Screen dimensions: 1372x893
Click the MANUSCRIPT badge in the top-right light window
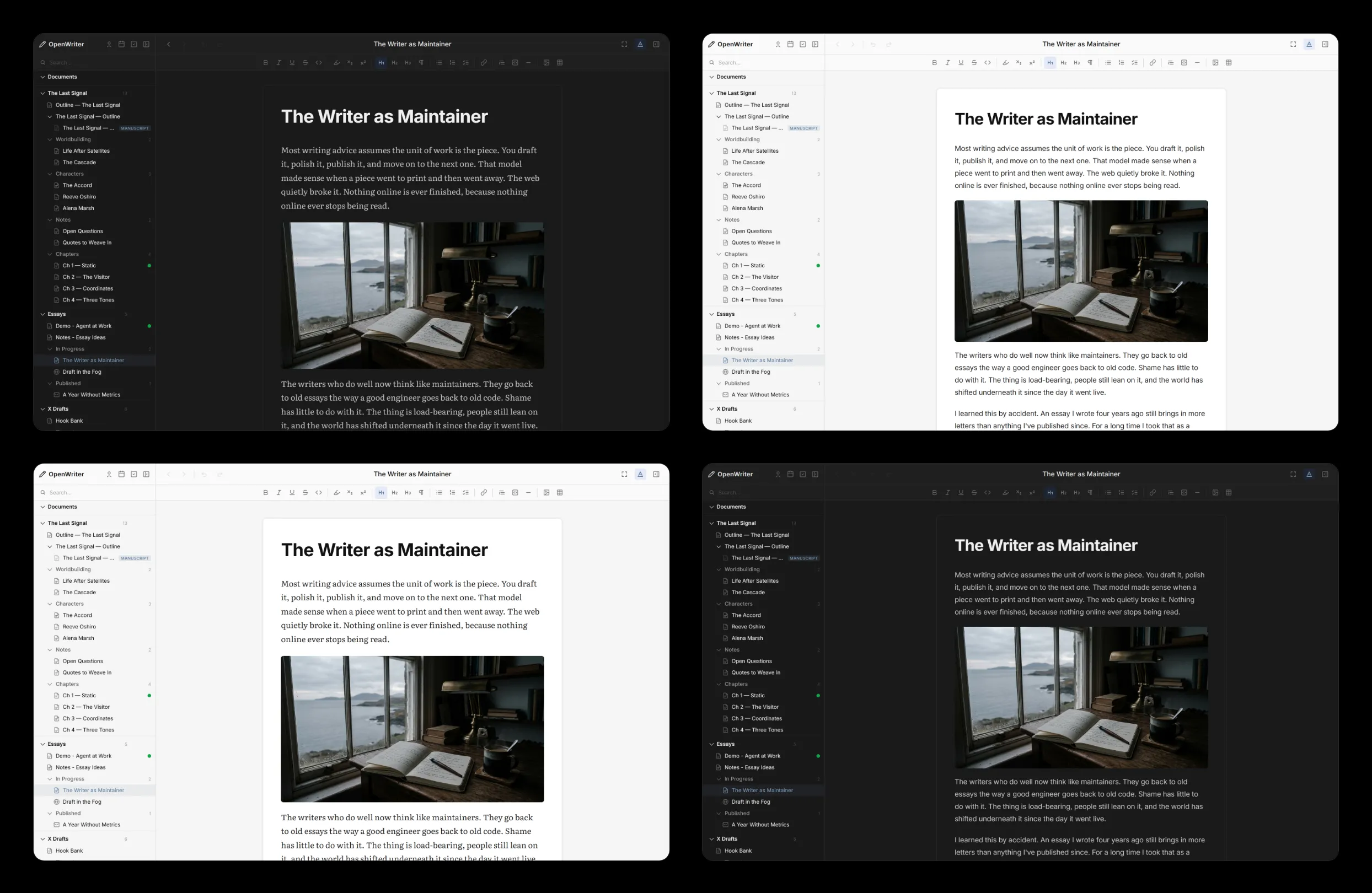(803, 128)
